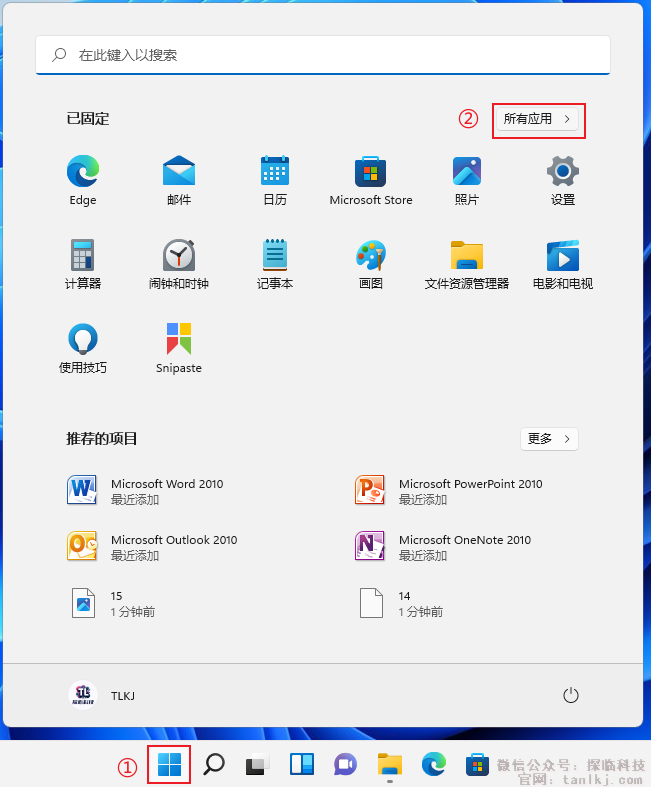Open Microsoft Outlook 2010 recommendation
This screenshot has height=787, width=651.
(152, 547)
